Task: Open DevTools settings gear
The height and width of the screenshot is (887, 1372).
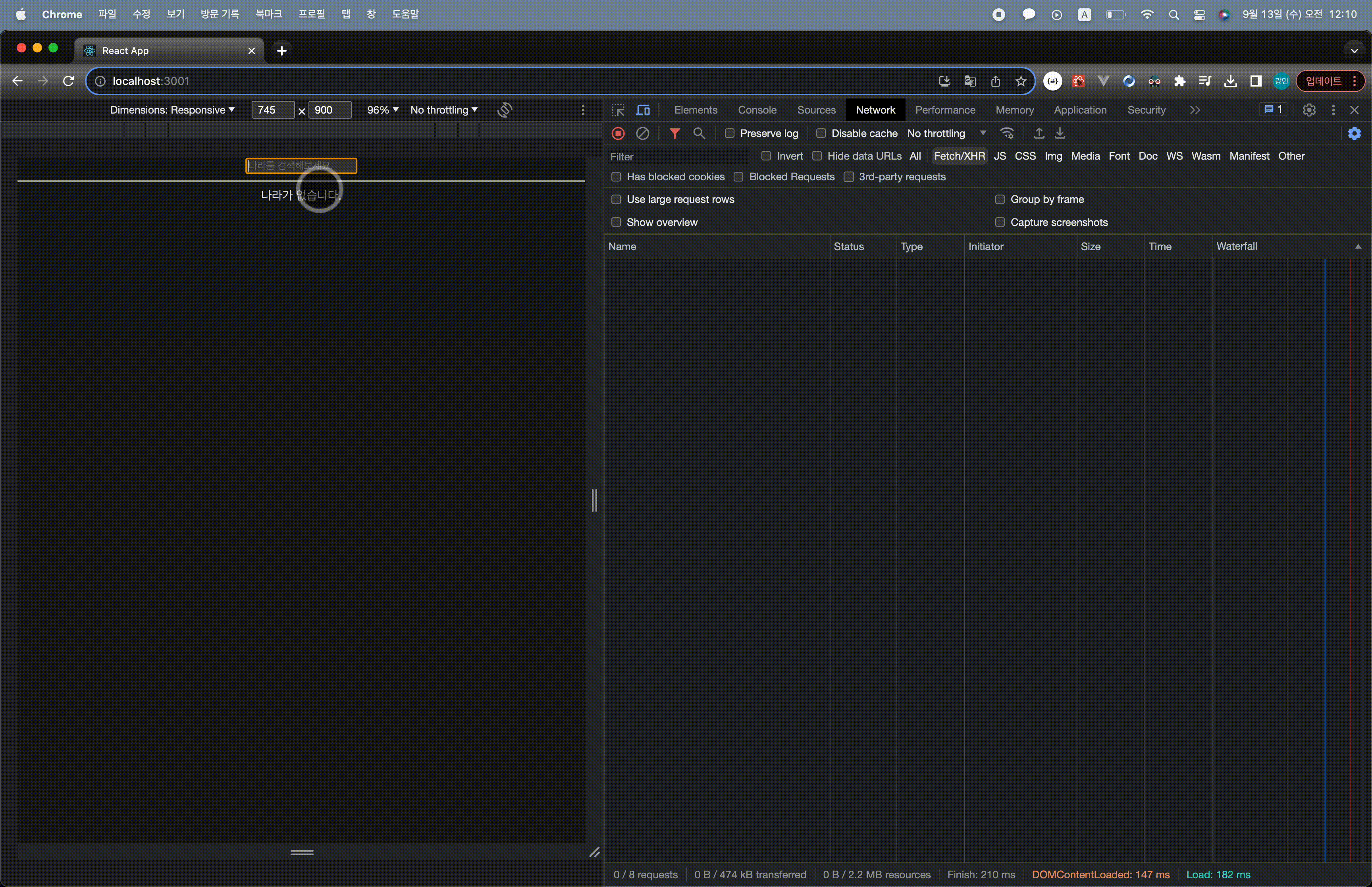Action: pyautogui.click(x=1308, y=110)
